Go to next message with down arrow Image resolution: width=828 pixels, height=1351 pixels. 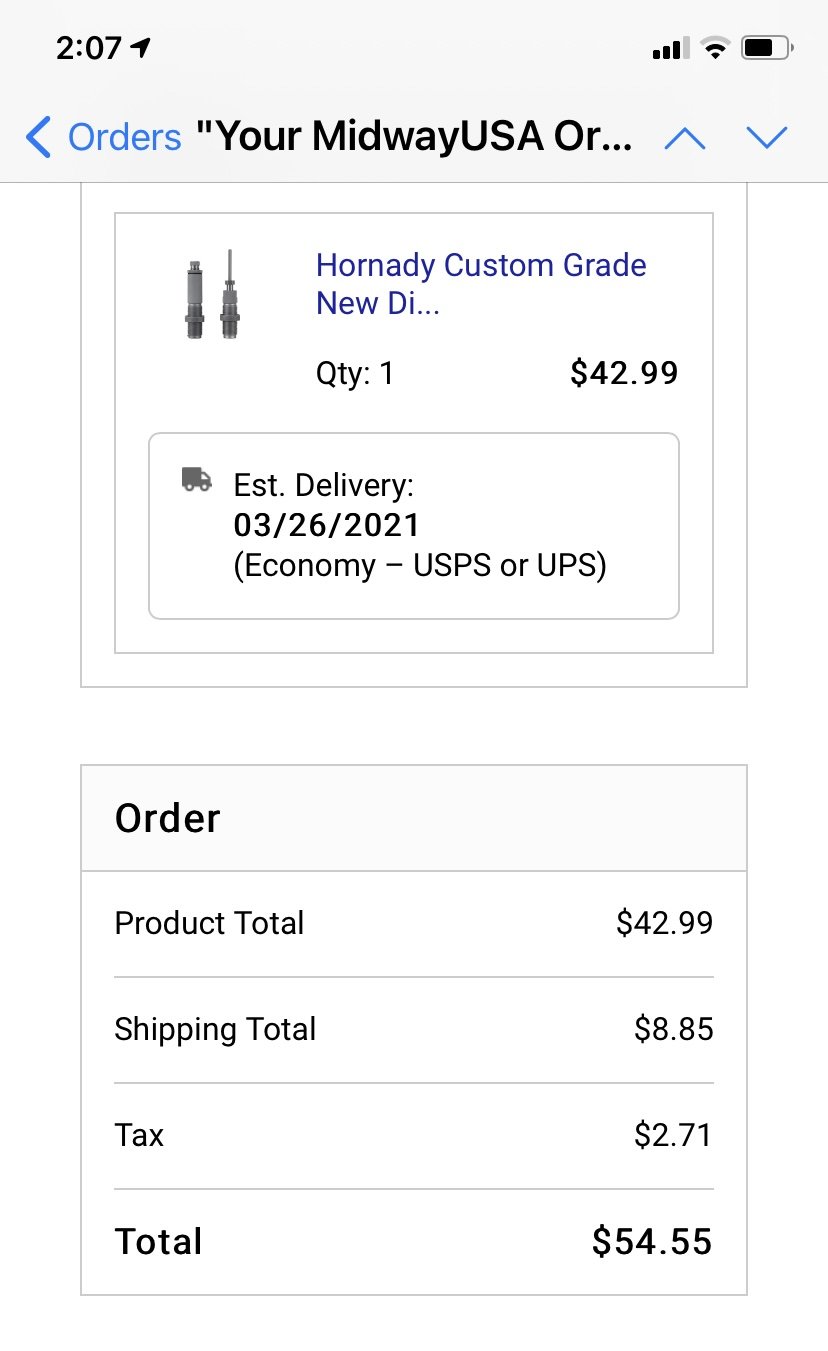point(767,138)
